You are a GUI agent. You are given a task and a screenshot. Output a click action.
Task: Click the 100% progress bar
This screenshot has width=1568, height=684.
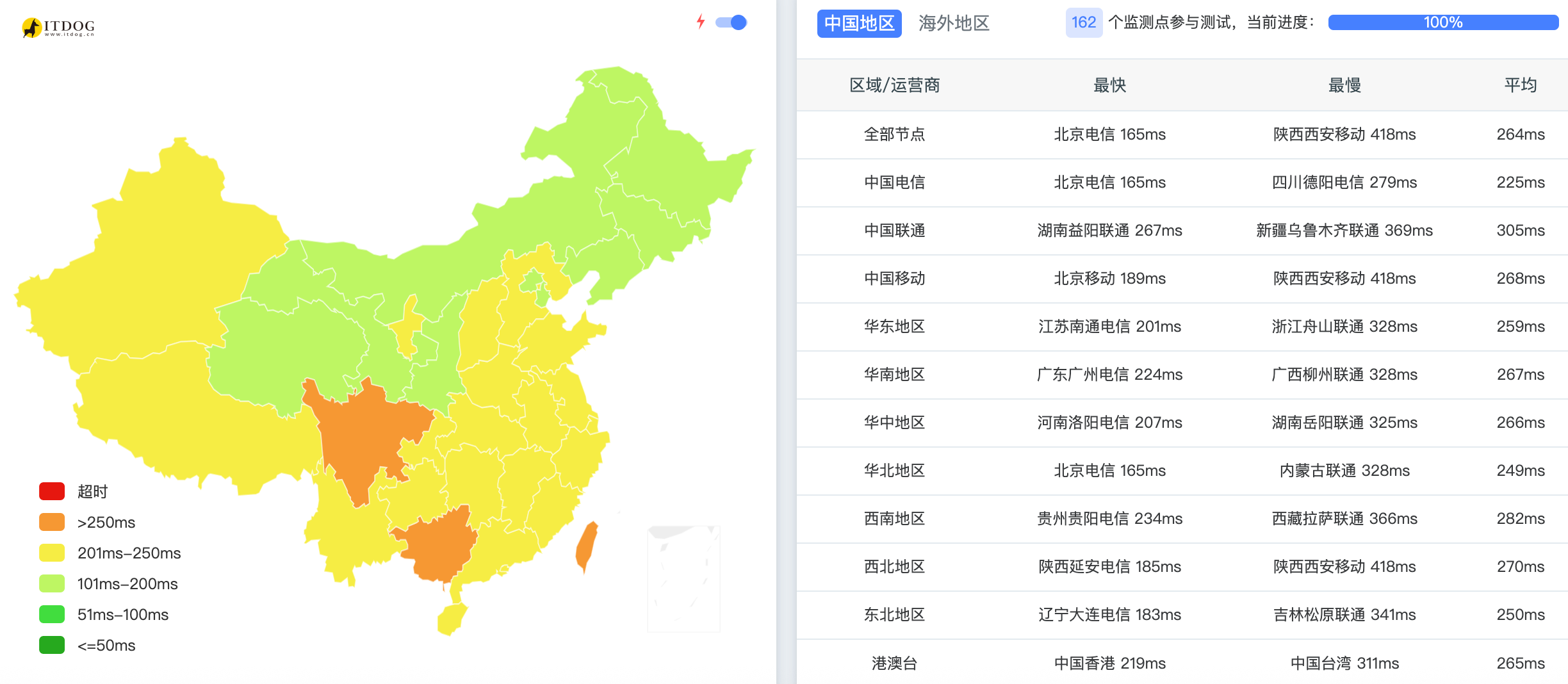(x=1443, y=22)
